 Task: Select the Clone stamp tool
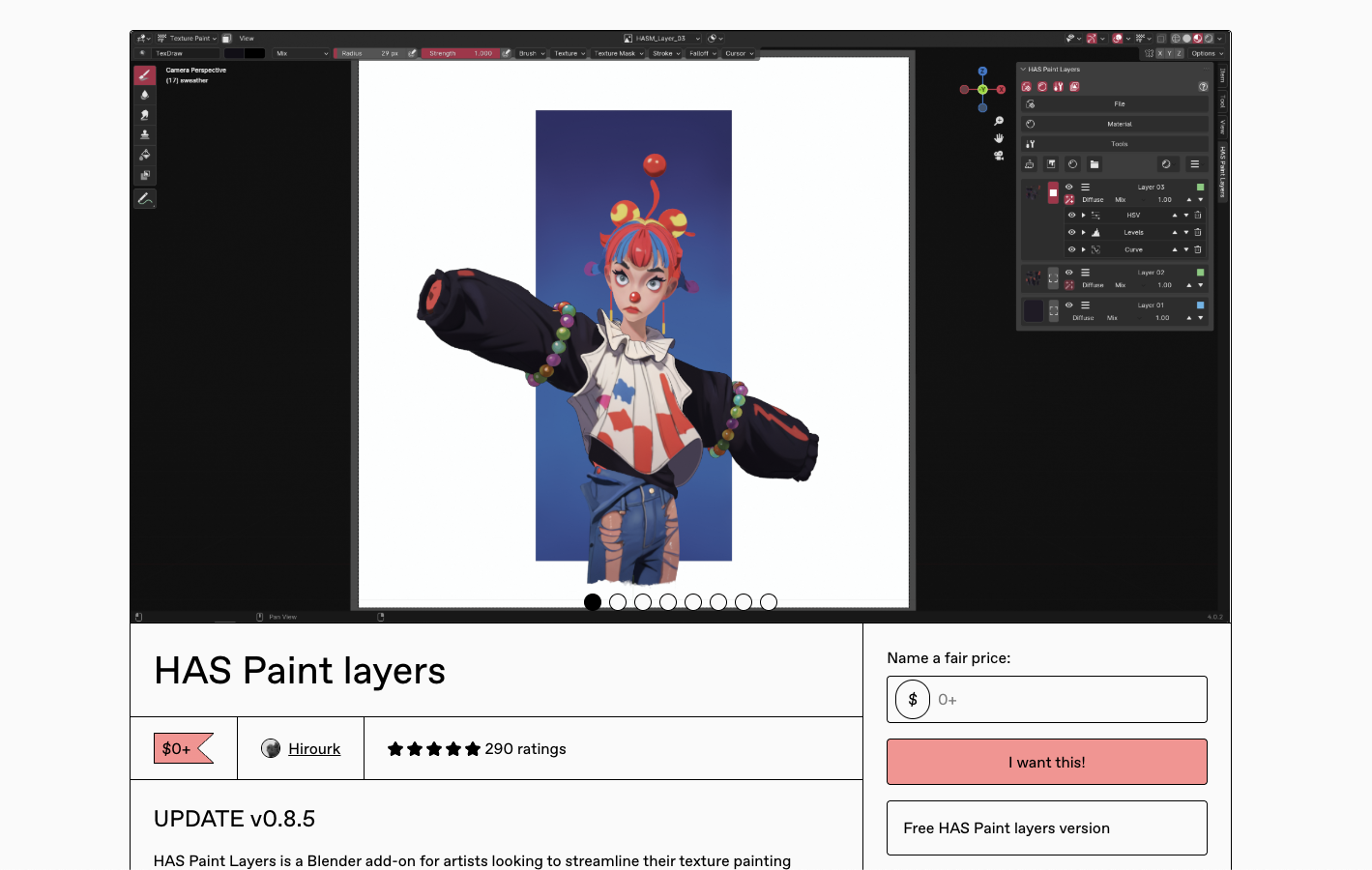(x=145, y=135)
